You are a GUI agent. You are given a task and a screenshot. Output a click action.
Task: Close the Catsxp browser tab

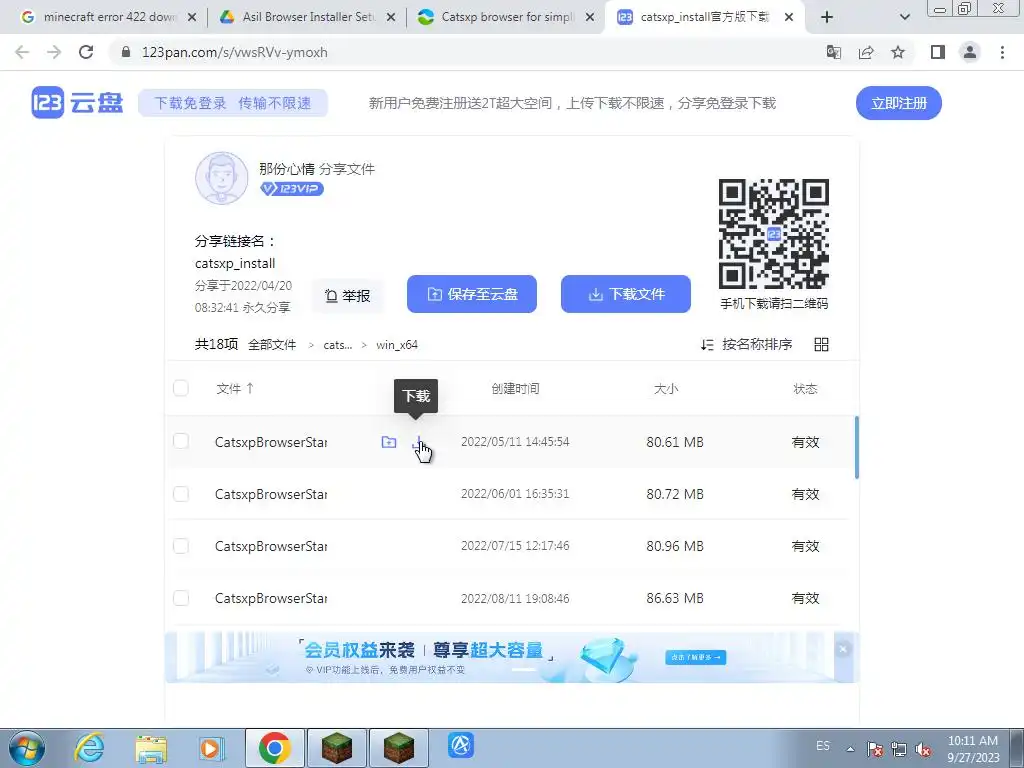coord(590,18)
